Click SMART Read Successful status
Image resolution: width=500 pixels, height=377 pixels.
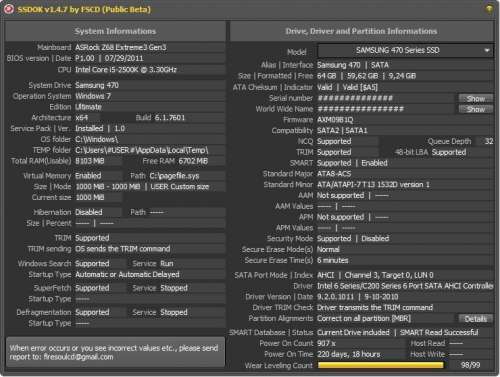[439, 333]
